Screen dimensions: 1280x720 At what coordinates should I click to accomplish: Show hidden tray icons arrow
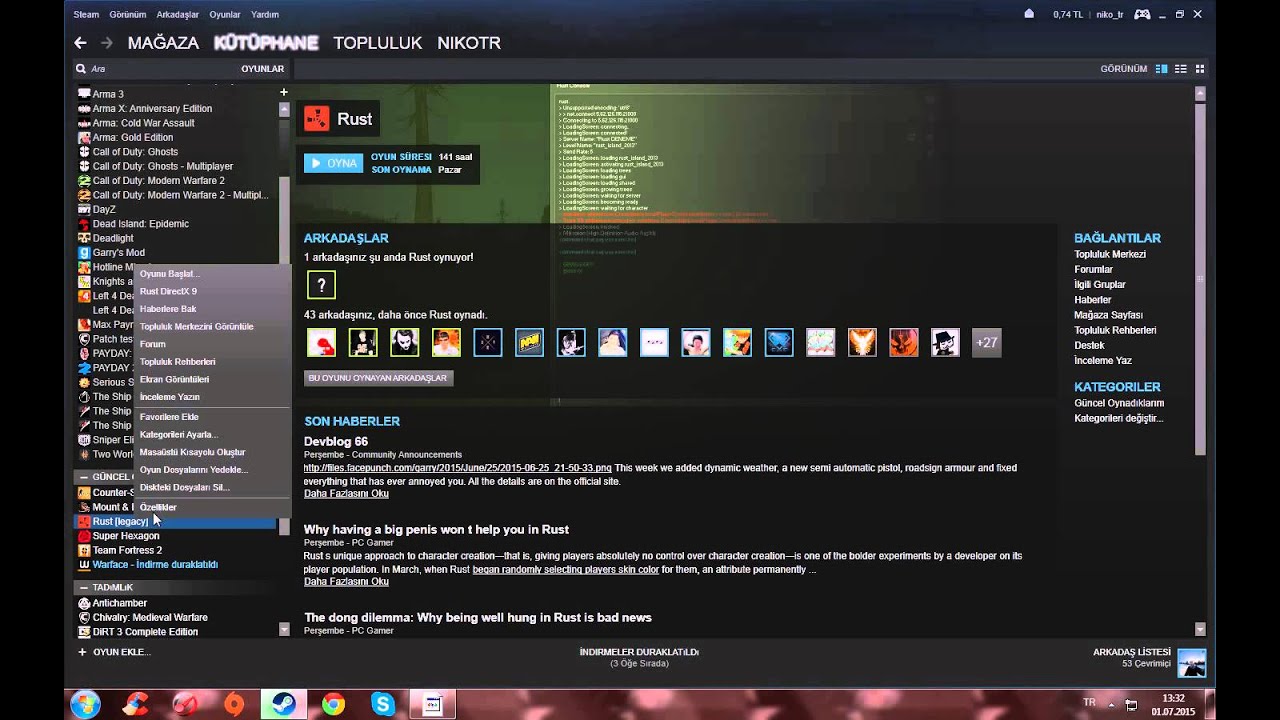click(x=1111, y=704)
